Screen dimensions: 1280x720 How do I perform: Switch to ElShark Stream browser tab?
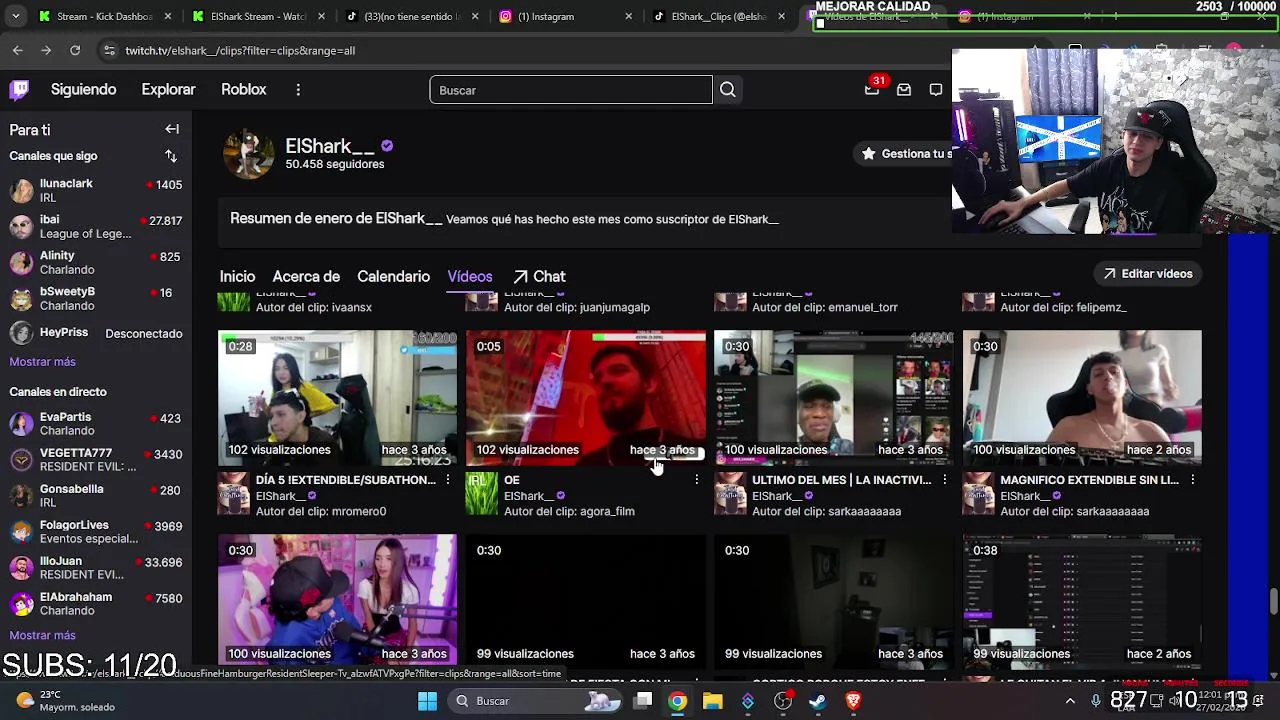coord(257,16)
